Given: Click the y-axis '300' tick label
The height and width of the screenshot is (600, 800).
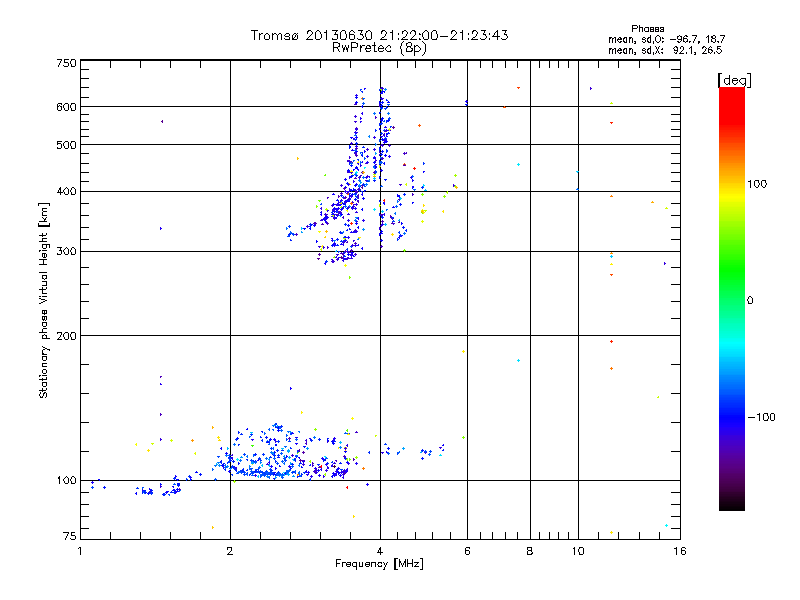Looking at the screenshot, I should point(67,252).
